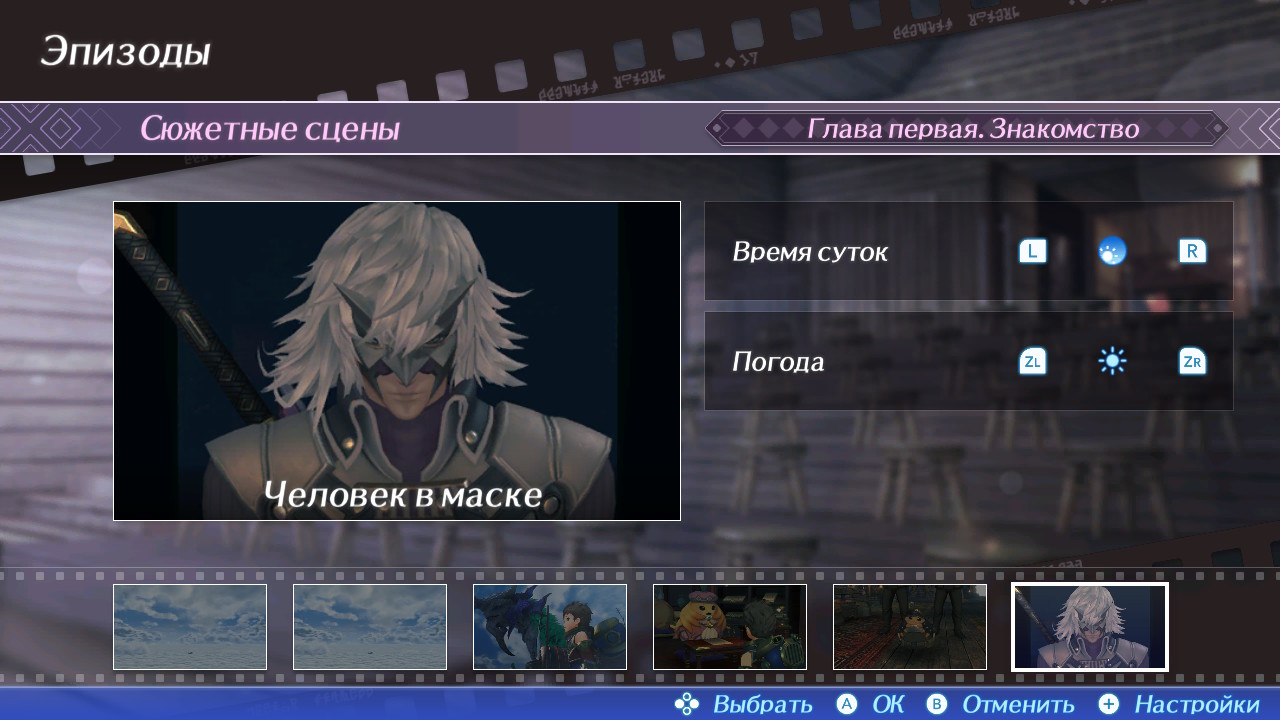The image size is (1280, 720).
Task: Click the A button icon
Action: click(x=847, y=704)
